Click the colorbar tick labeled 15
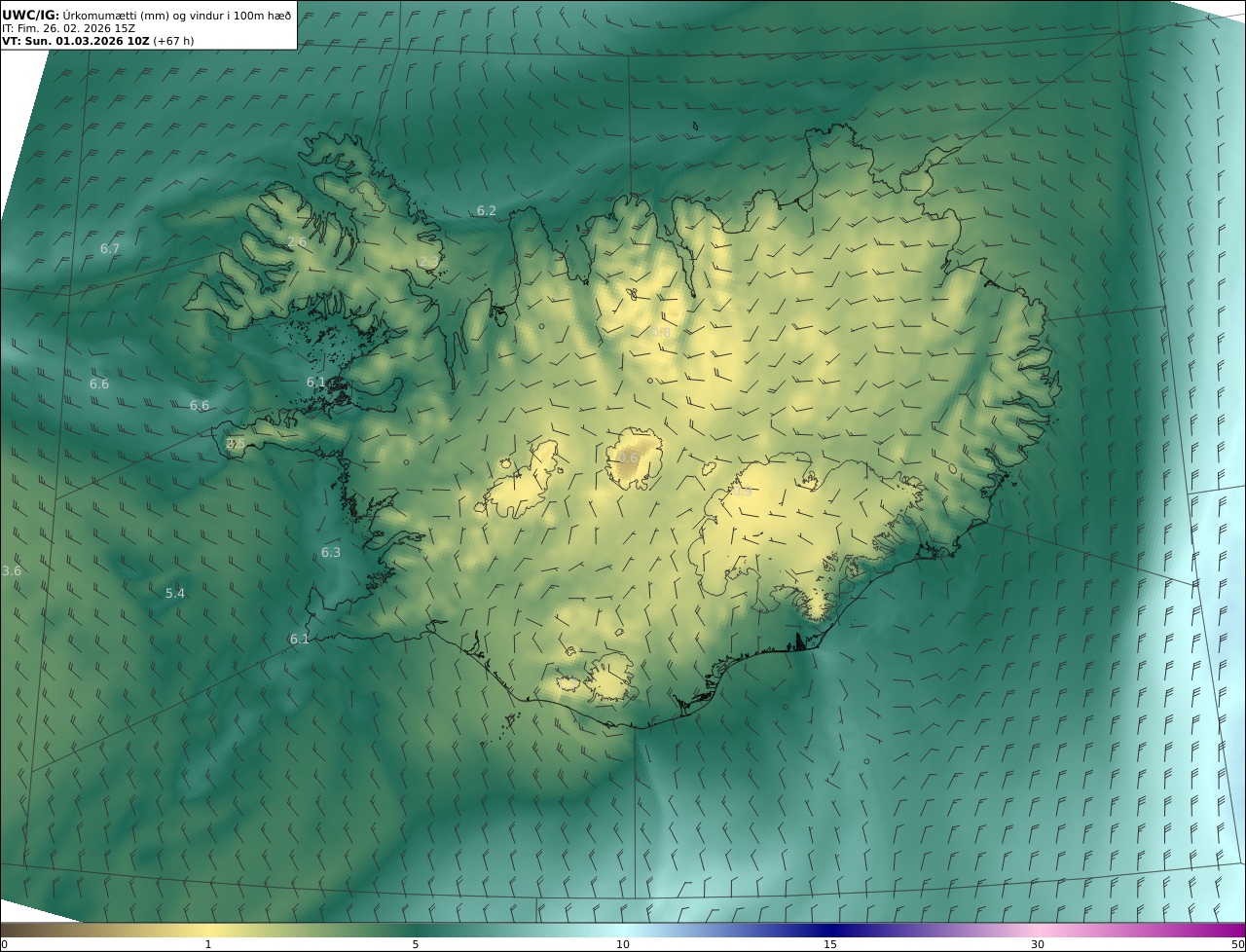The width and height of the screenshot is (1246, 952). click(830, 944)
